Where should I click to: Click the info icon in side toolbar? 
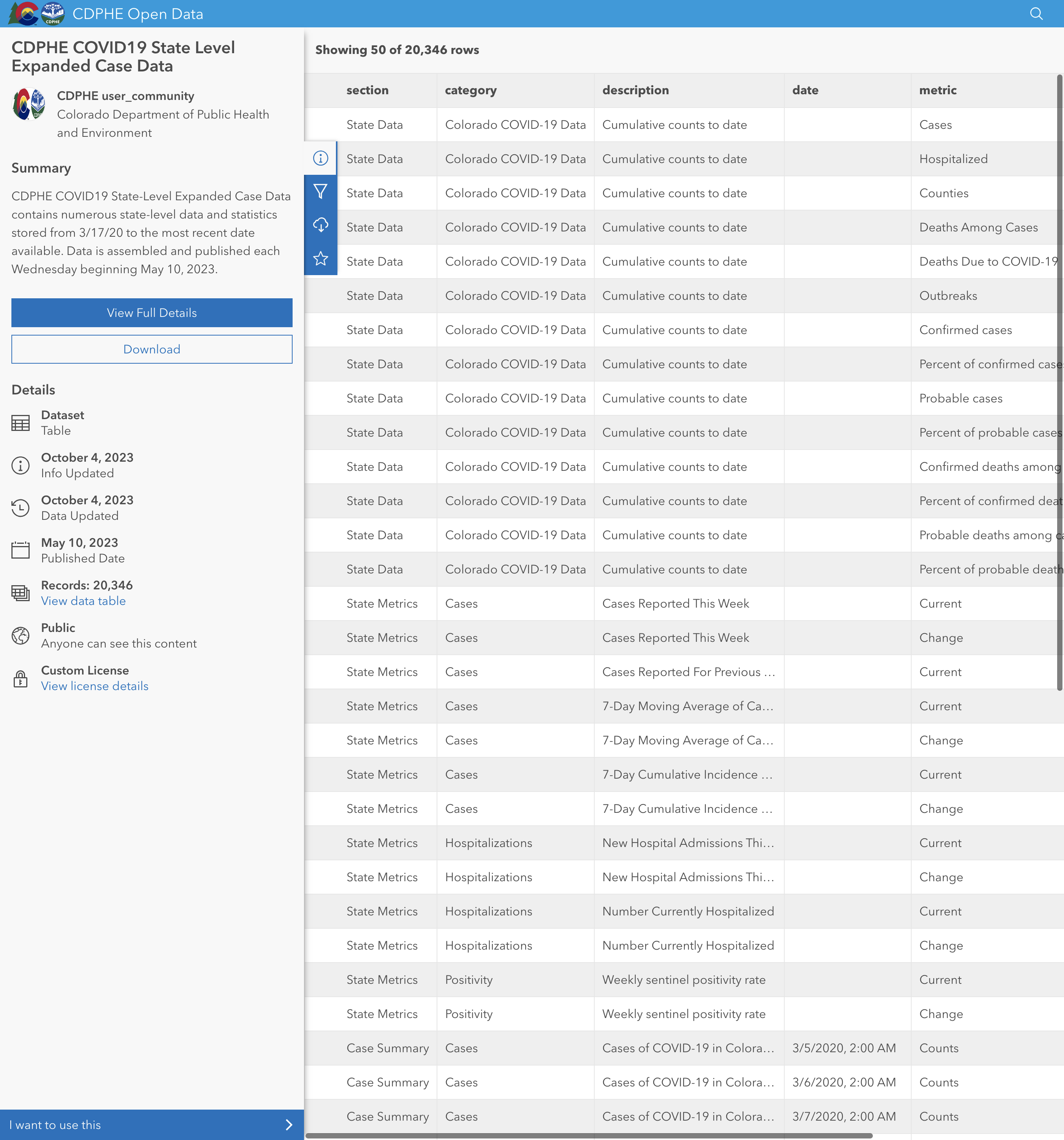click(321, 158)
